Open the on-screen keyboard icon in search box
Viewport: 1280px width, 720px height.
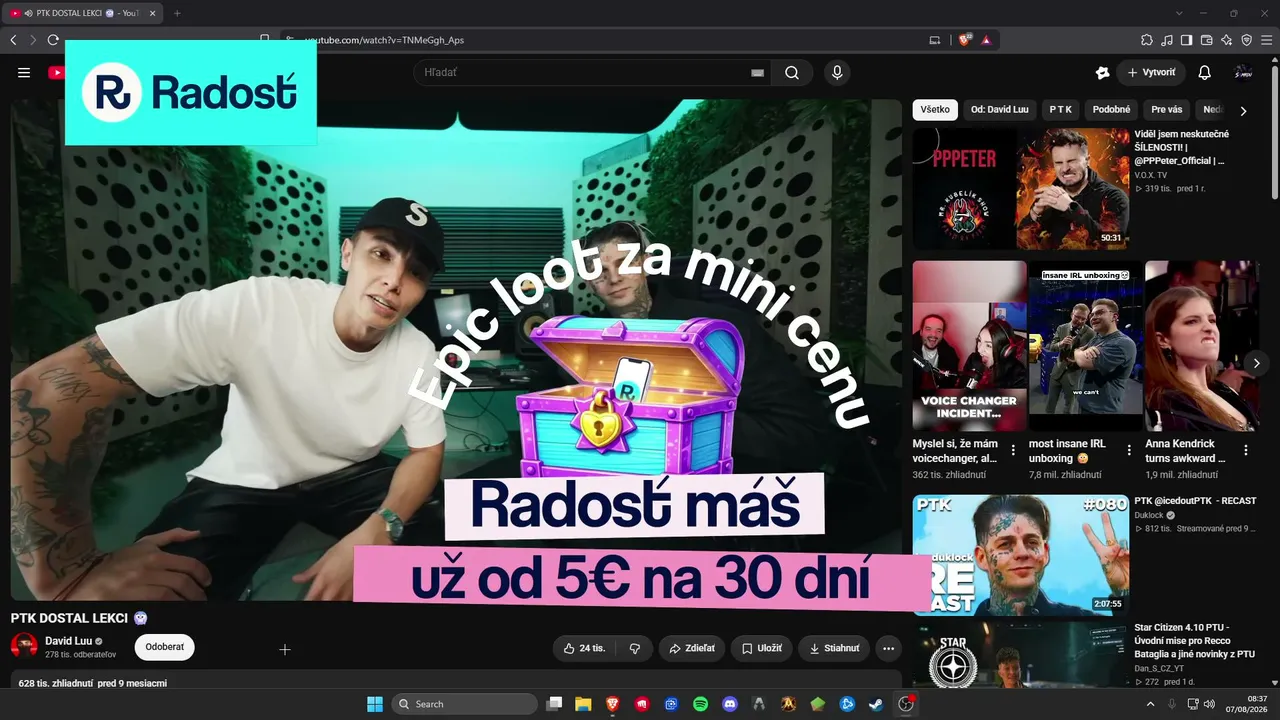pos(757,73)
